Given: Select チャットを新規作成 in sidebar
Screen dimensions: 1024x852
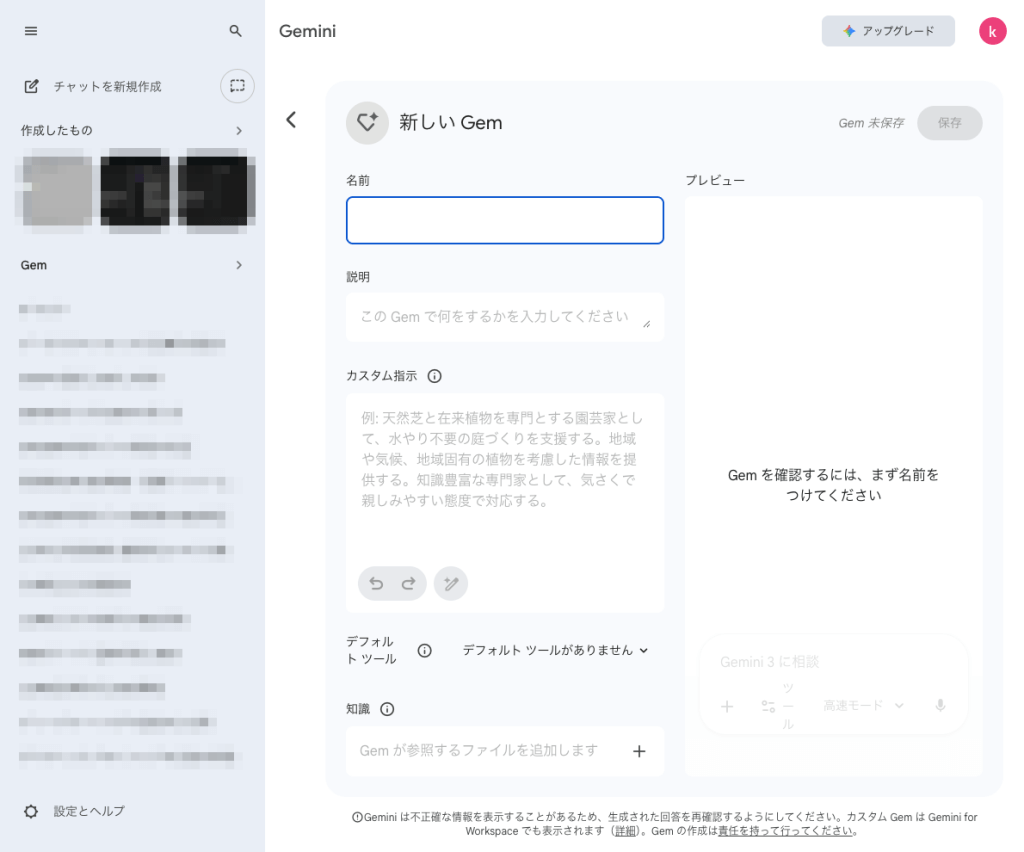Looking at the screenshot, I should coord(107,87).
